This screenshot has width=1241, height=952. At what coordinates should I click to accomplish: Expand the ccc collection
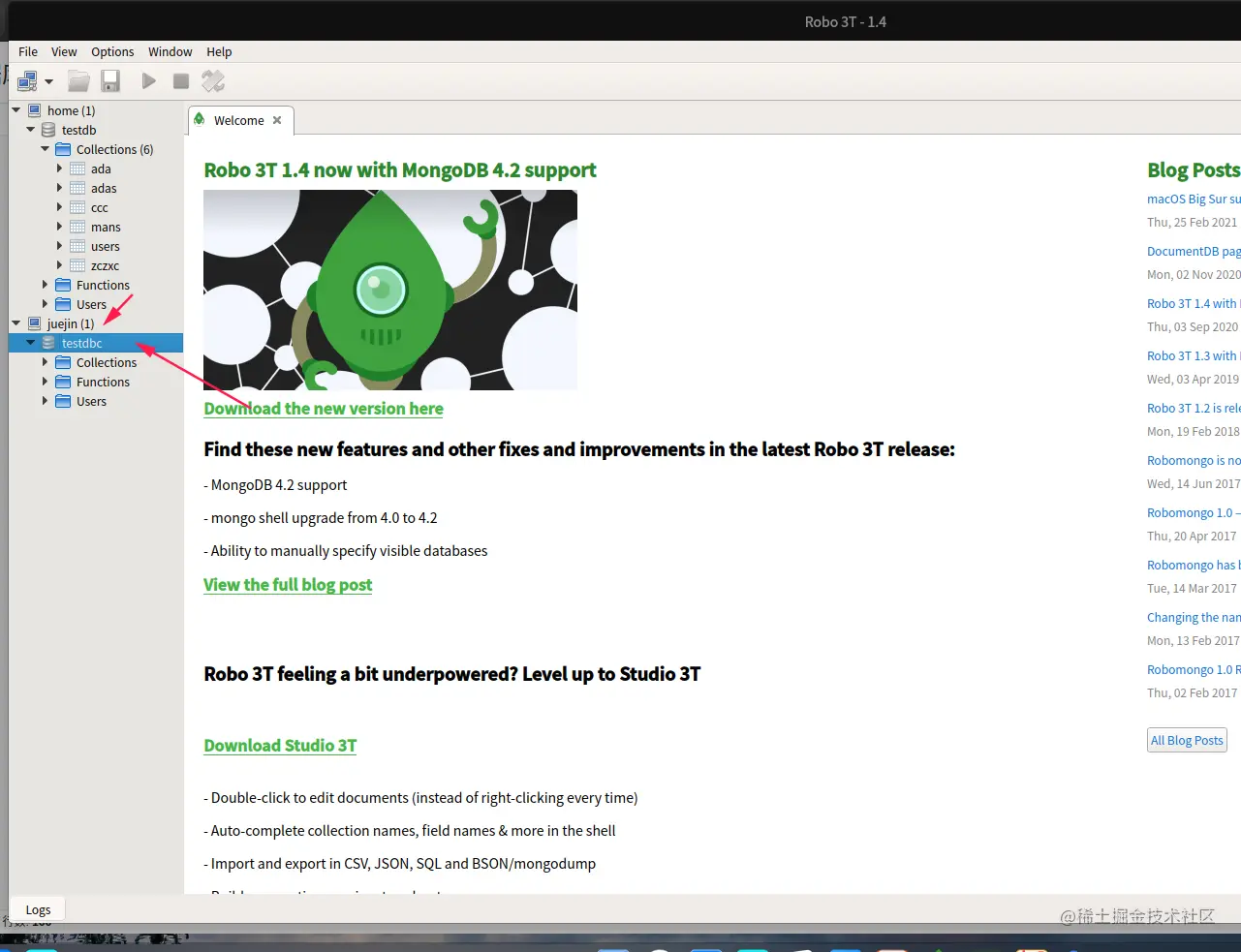59,207
